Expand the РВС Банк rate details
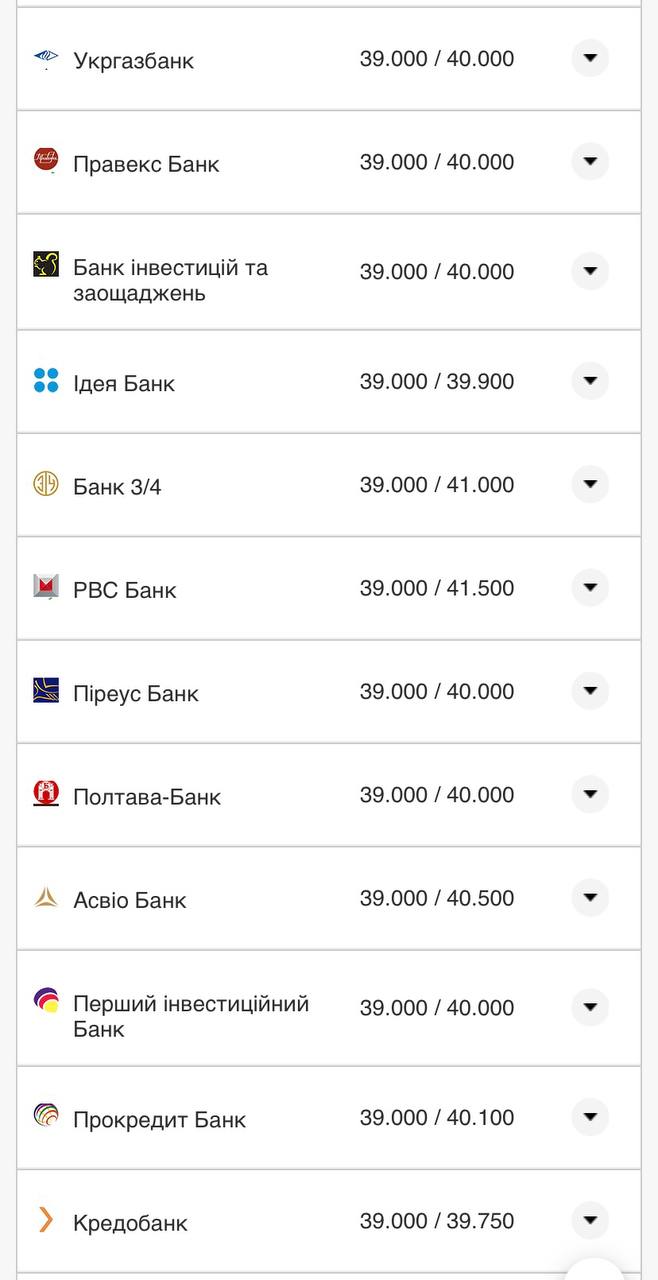Viewport: 658px width, 1280px height. (x=590, y=587)
